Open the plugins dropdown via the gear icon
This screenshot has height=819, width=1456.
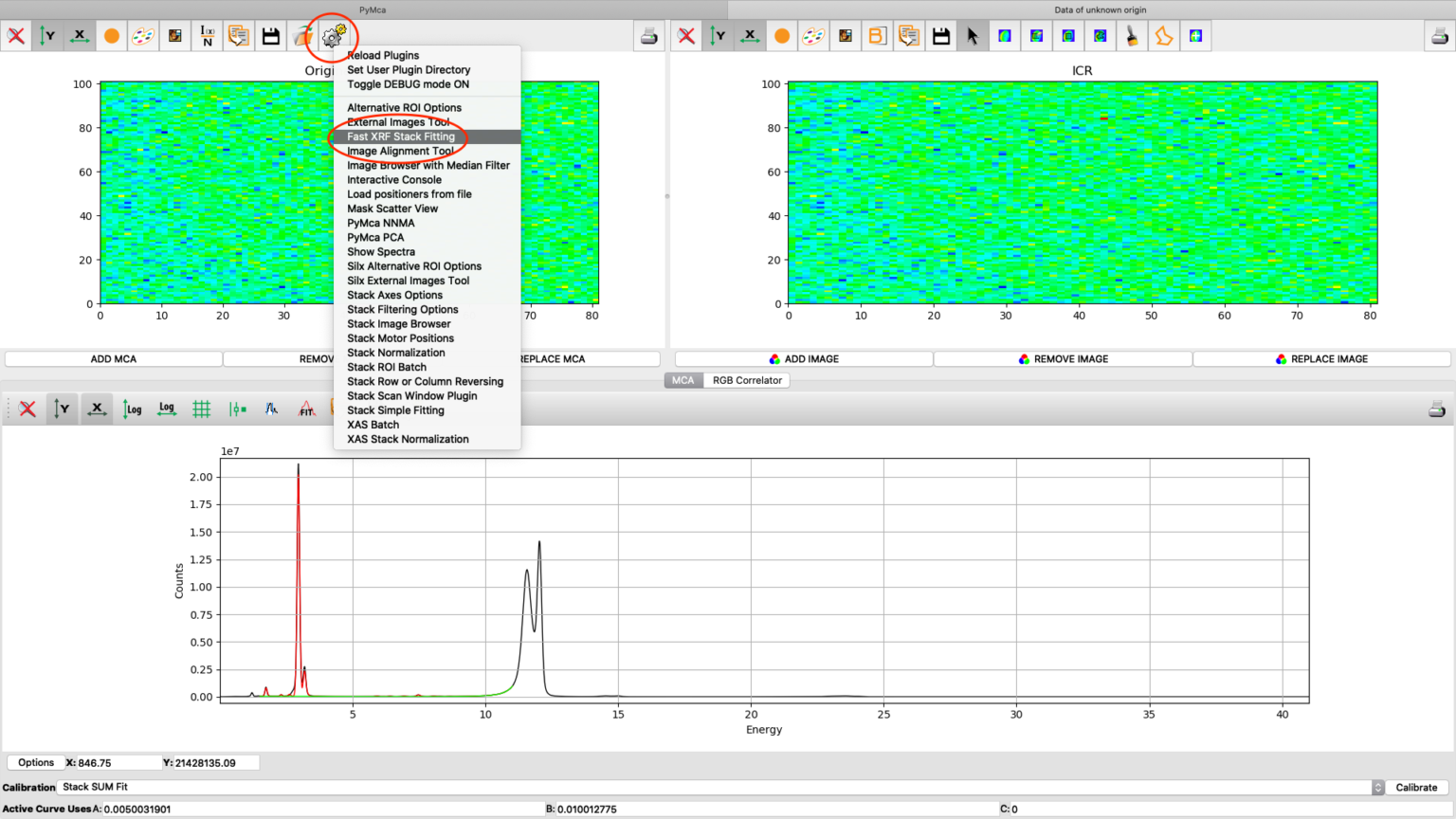[x=334, y=35]
